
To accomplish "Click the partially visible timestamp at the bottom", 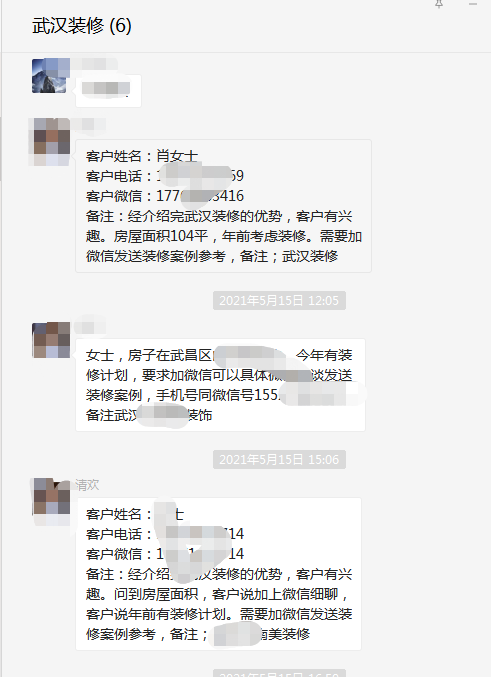I will coord(279,674).
